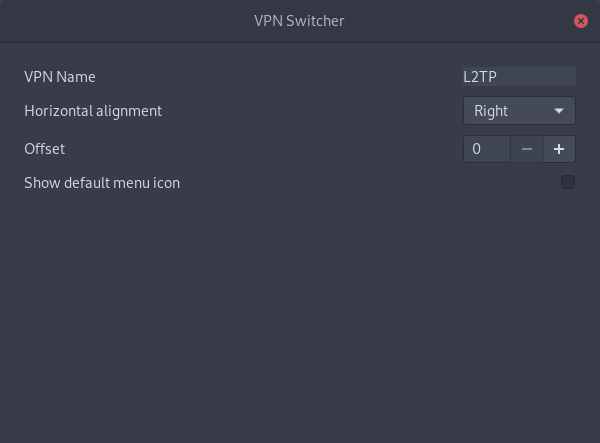Expand the alignment list currently set to Right
Screen dimensions: 600x443
pyautogui.click(x=519, y=111)
